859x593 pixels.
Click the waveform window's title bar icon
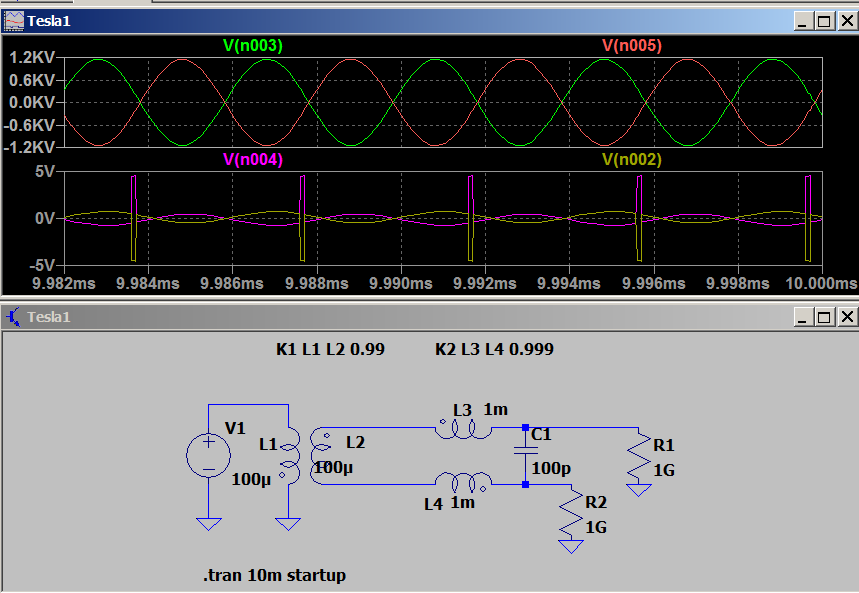[13, 20]
